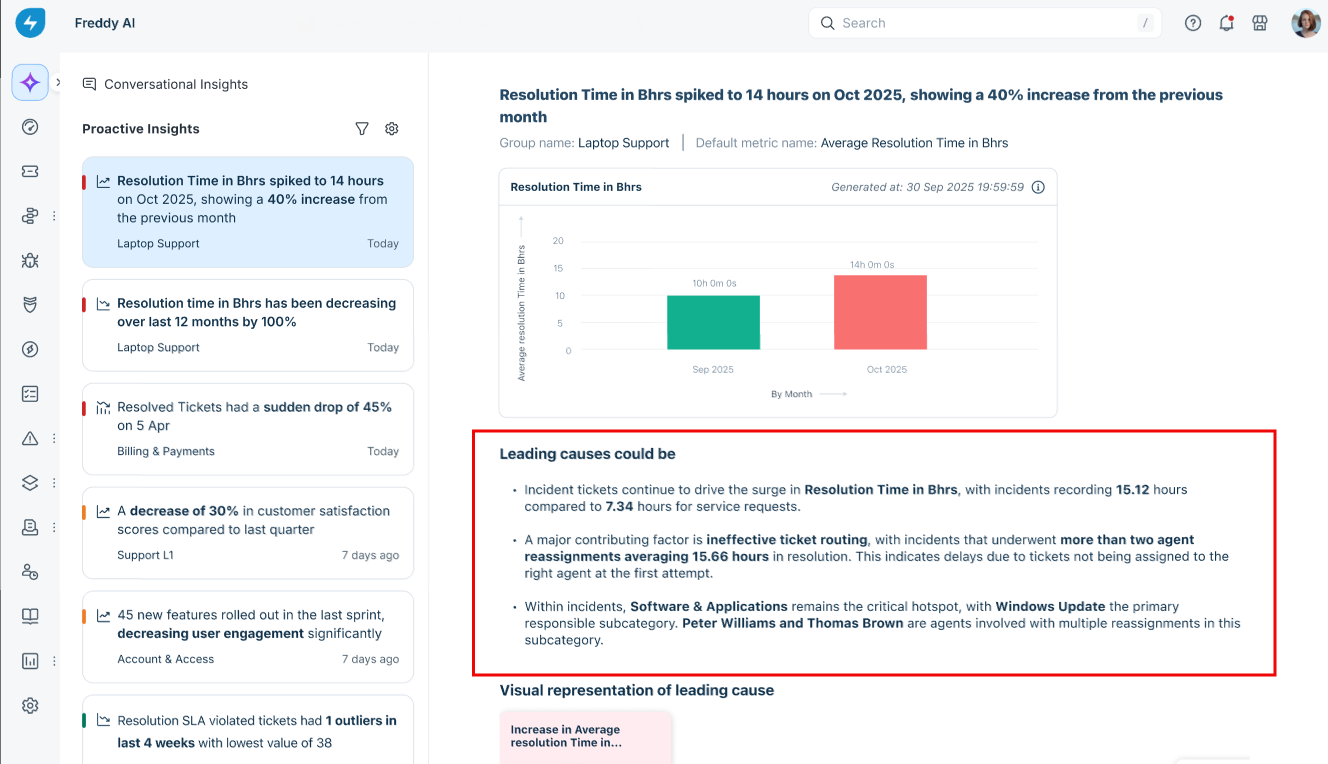Open the marketplace store icon
The width and height of the screenshot is (1328, 764).
1260,23
